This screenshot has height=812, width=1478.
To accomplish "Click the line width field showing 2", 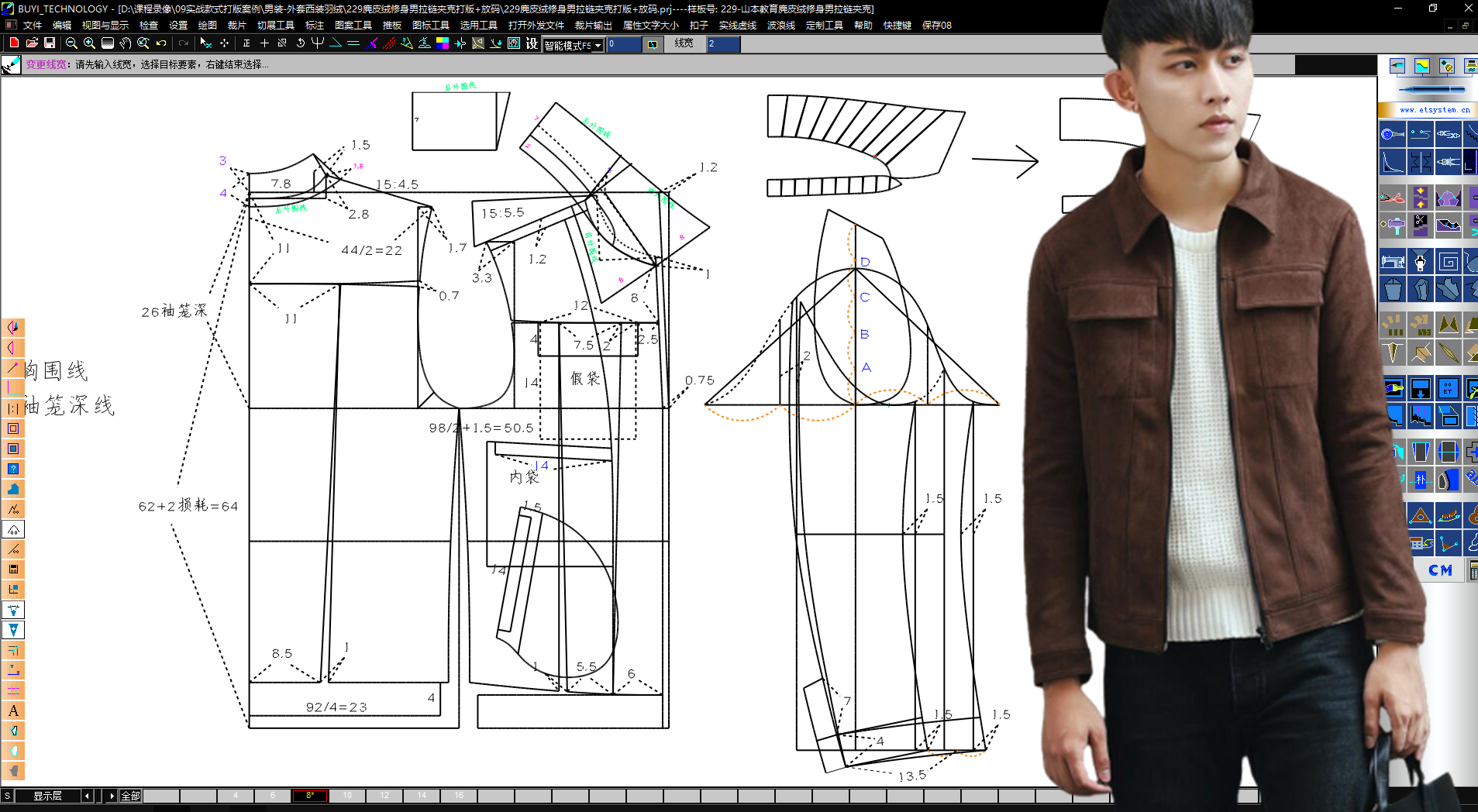I will 723,44.
